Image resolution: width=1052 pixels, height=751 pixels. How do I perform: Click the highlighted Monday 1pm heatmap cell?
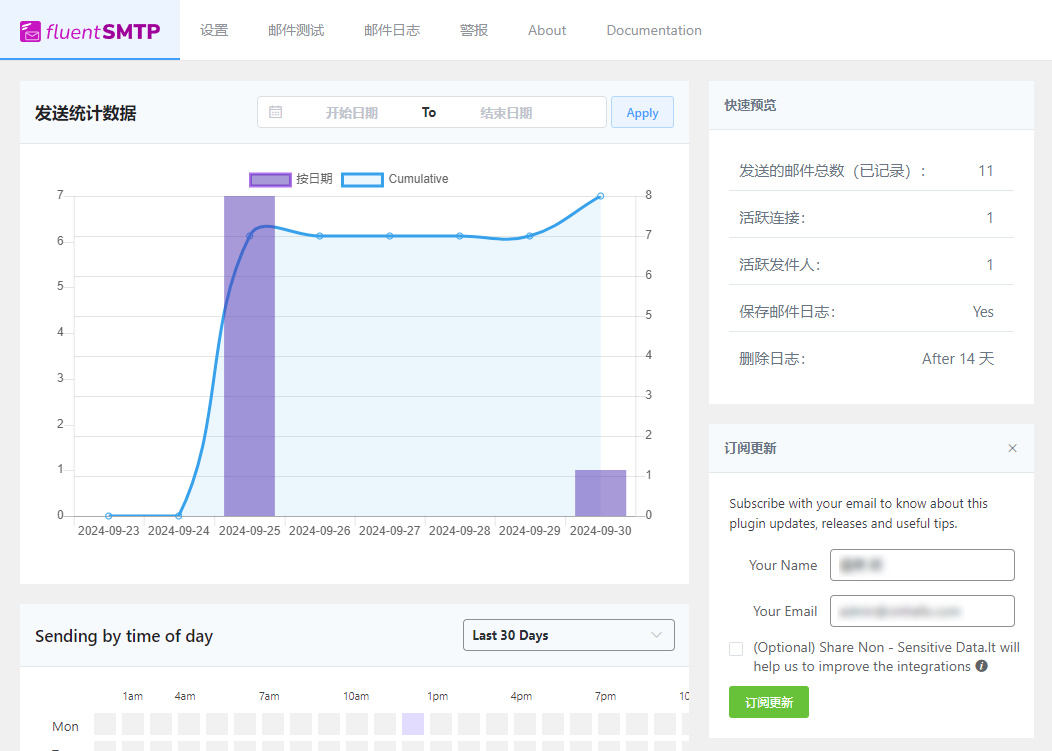pos(413,725)
